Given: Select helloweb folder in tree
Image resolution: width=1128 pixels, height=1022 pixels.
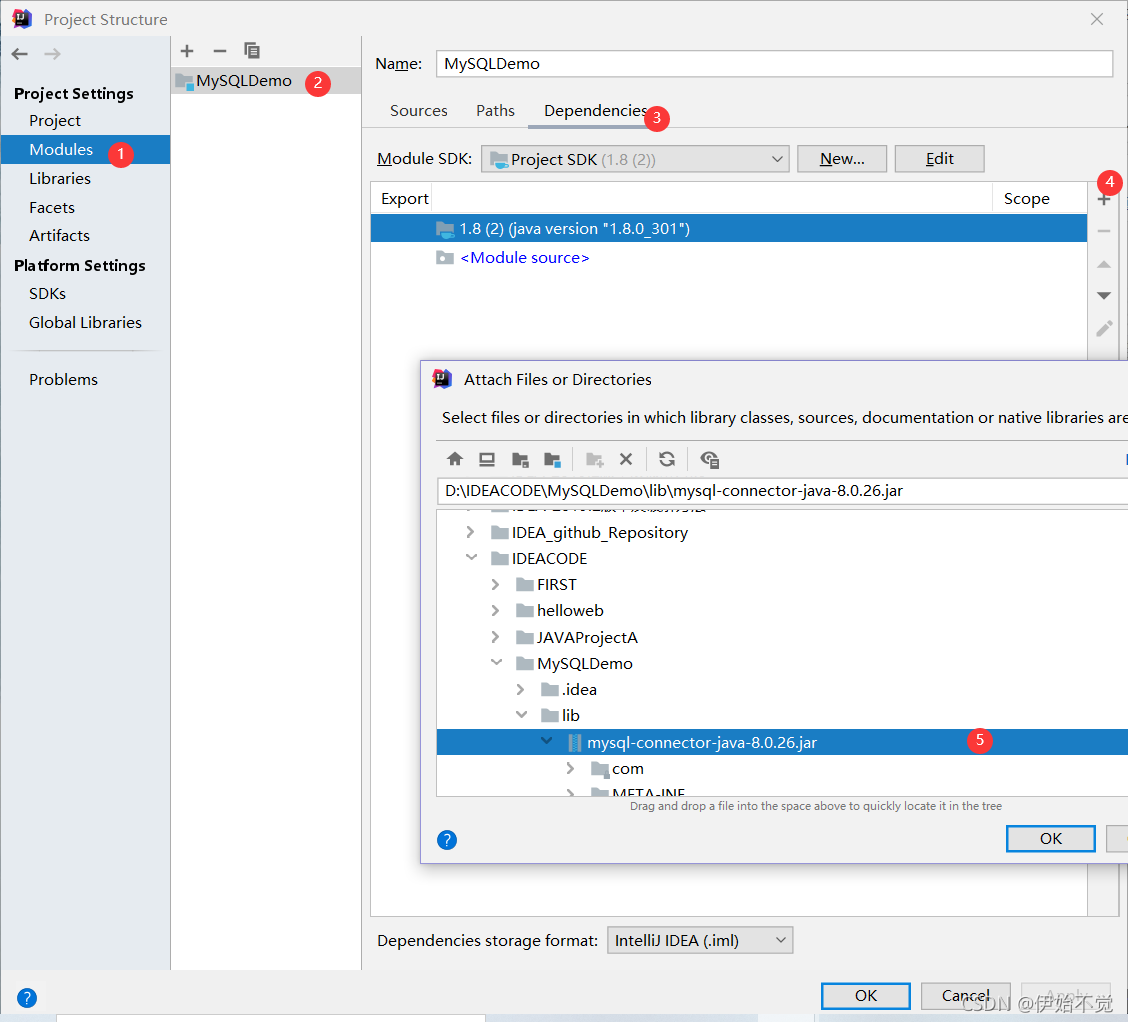Looking at the screenshot, I should click(570, 611).
